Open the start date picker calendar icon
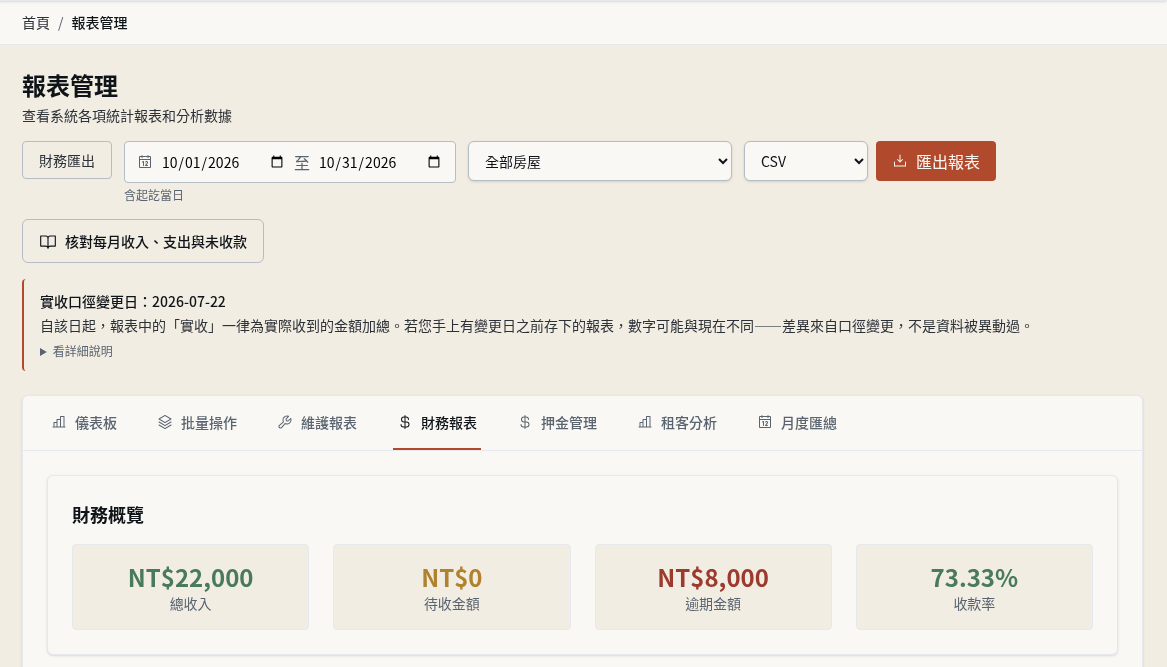 pos(277,162)
